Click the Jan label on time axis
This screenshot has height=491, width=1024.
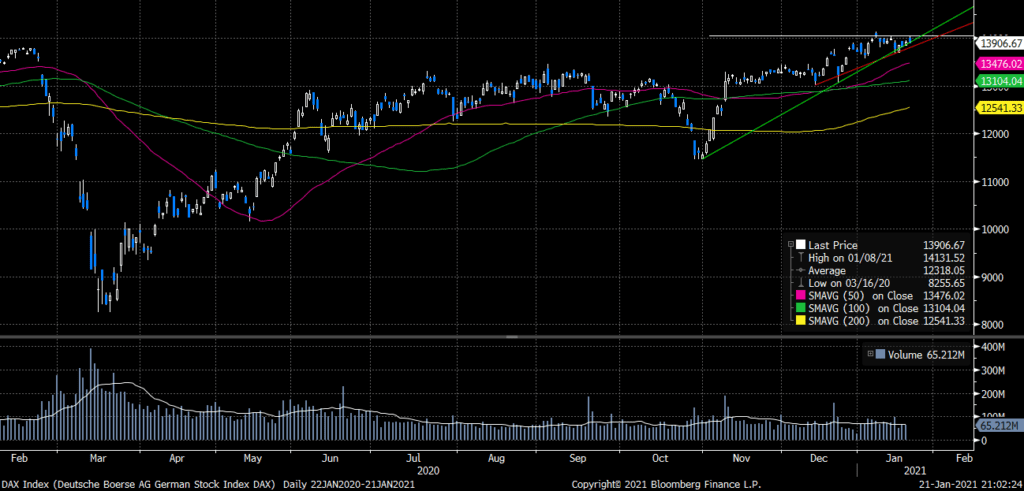[x=895, y=458]
